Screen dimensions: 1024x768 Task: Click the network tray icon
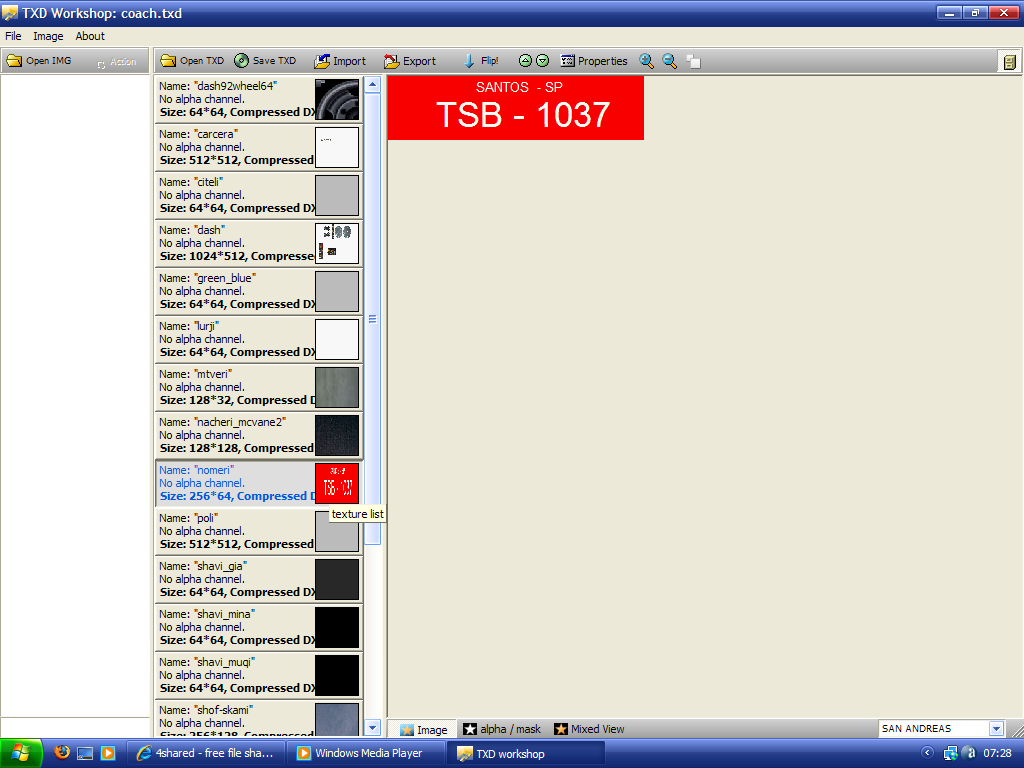coord(951,754)
